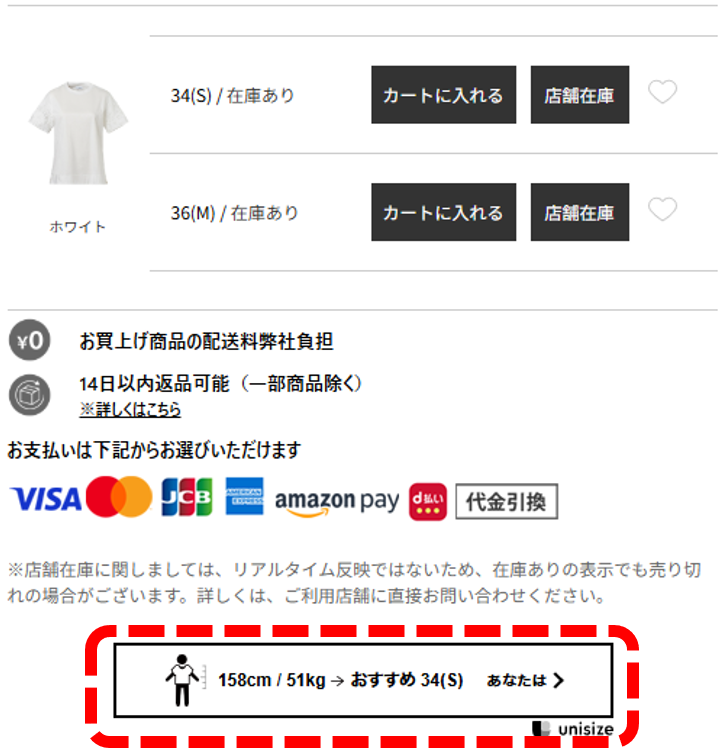
Task: Click the JCB payment logo
Action: [187, 497]
